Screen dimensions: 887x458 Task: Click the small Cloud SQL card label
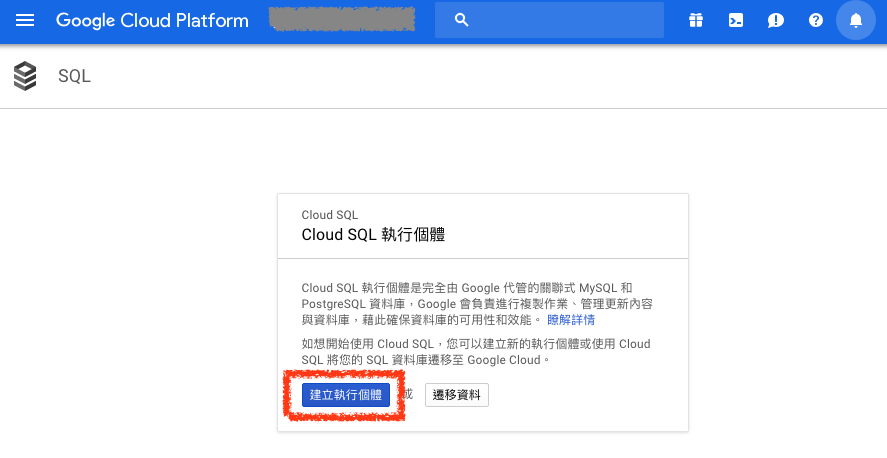pyautogui.click(x=329, y=215)
